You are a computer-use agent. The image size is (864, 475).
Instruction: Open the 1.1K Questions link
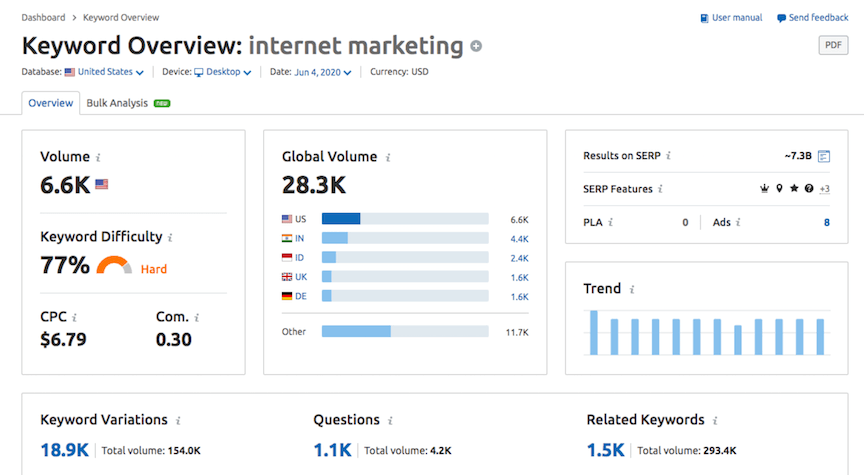tap(332, 450)
